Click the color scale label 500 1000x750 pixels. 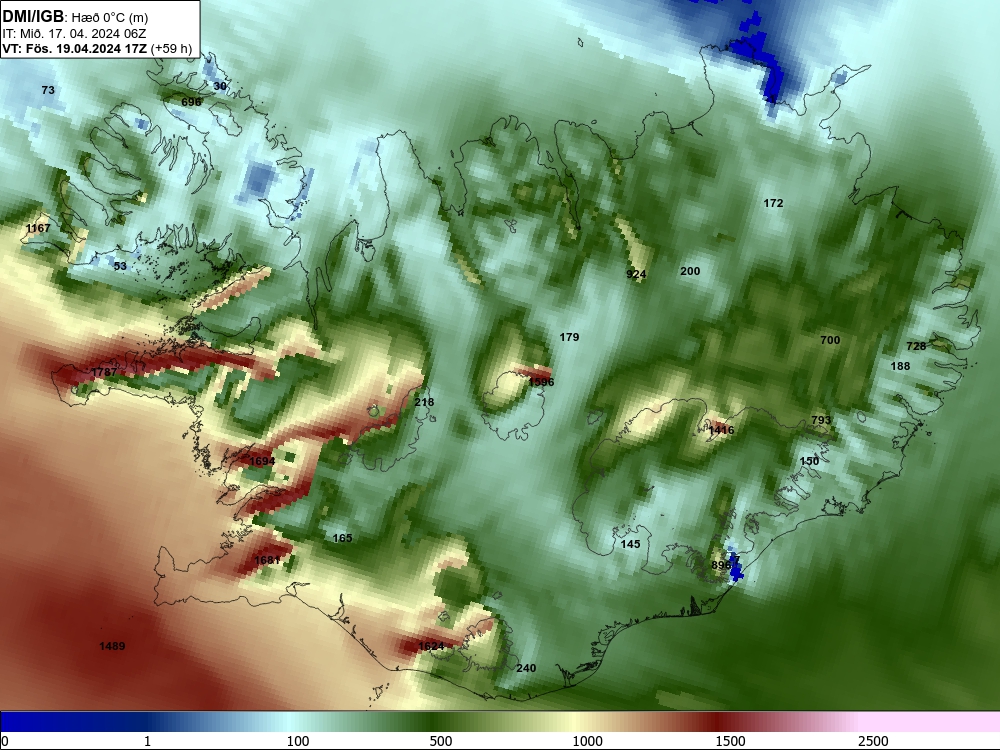(x=441, y=741)
